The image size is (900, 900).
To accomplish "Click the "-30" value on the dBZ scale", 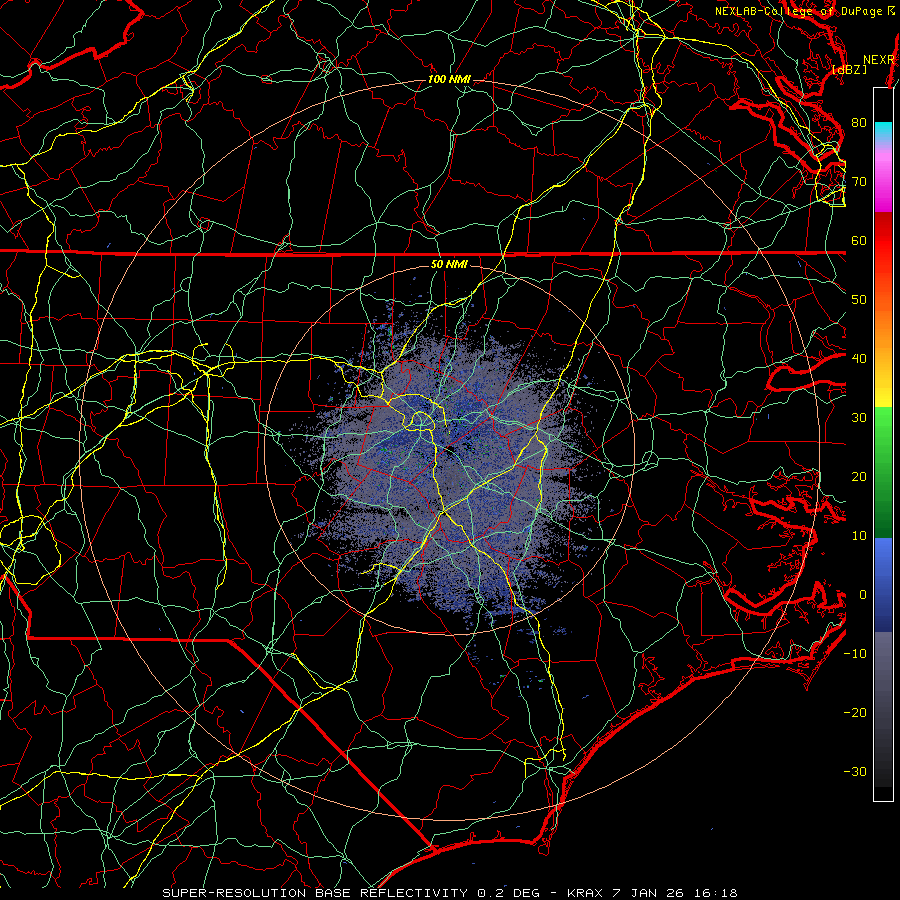I will tap(855, 772).
